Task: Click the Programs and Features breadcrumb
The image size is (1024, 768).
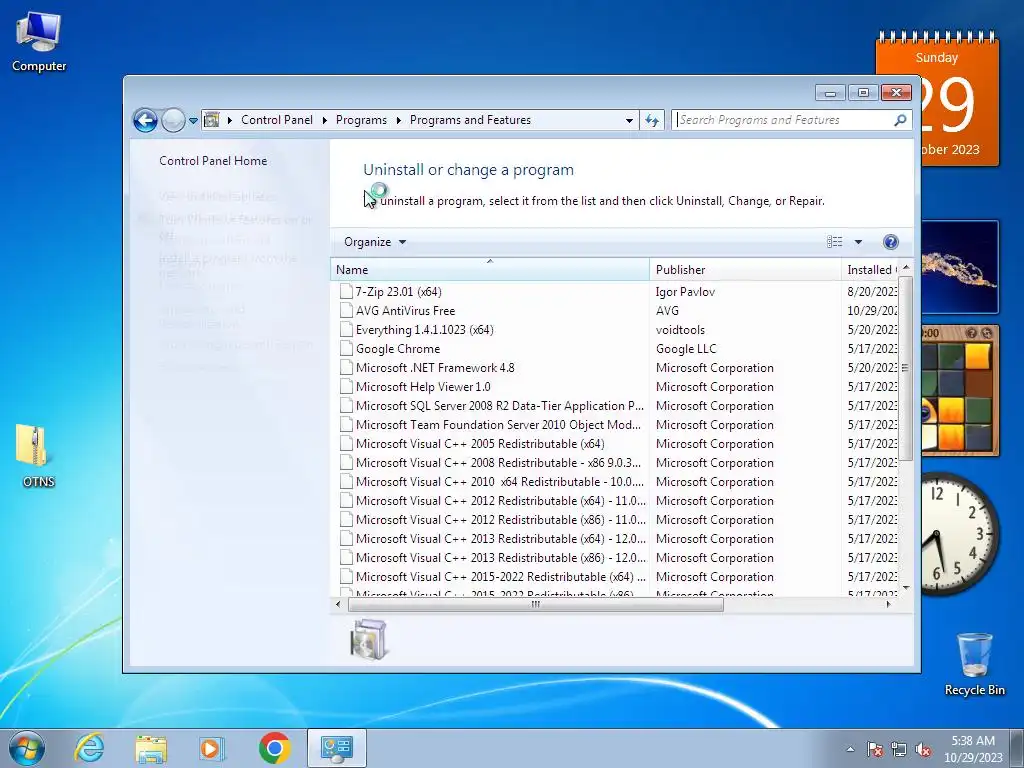Action: click(x=470, y=120)
